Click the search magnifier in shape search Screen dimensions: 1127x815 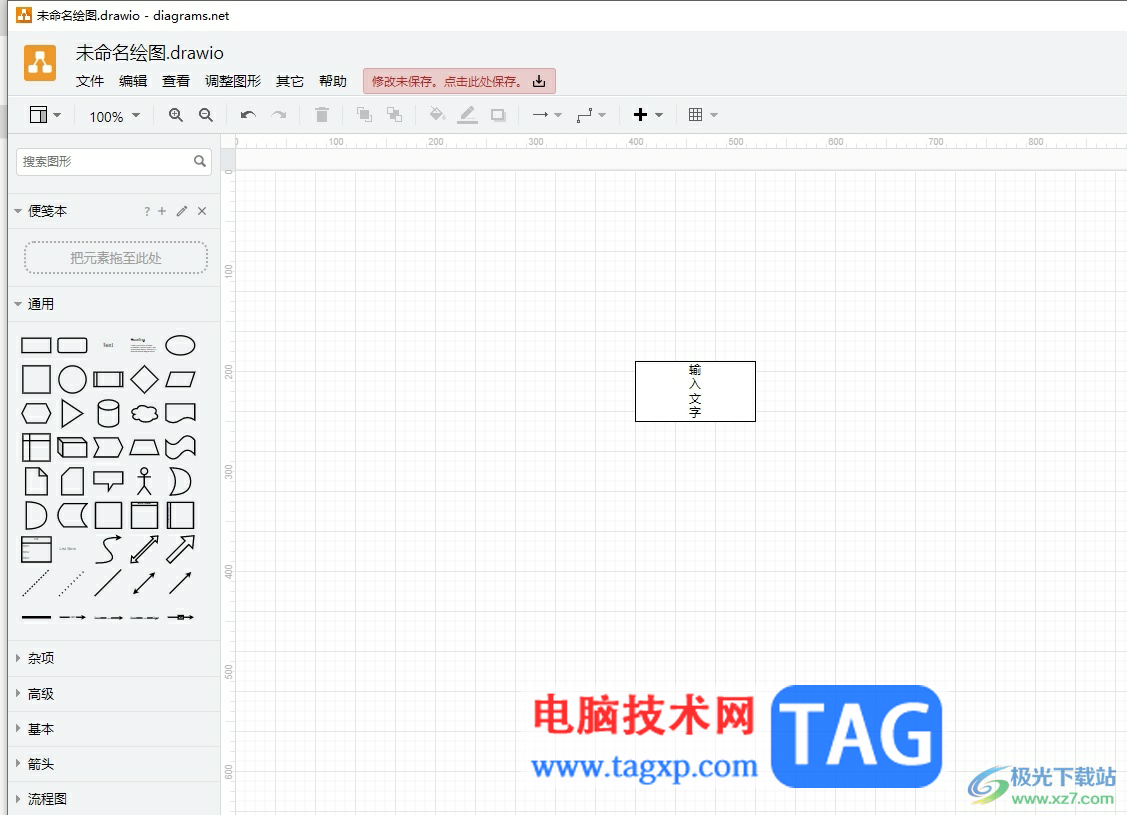click(x=200, y=162)
